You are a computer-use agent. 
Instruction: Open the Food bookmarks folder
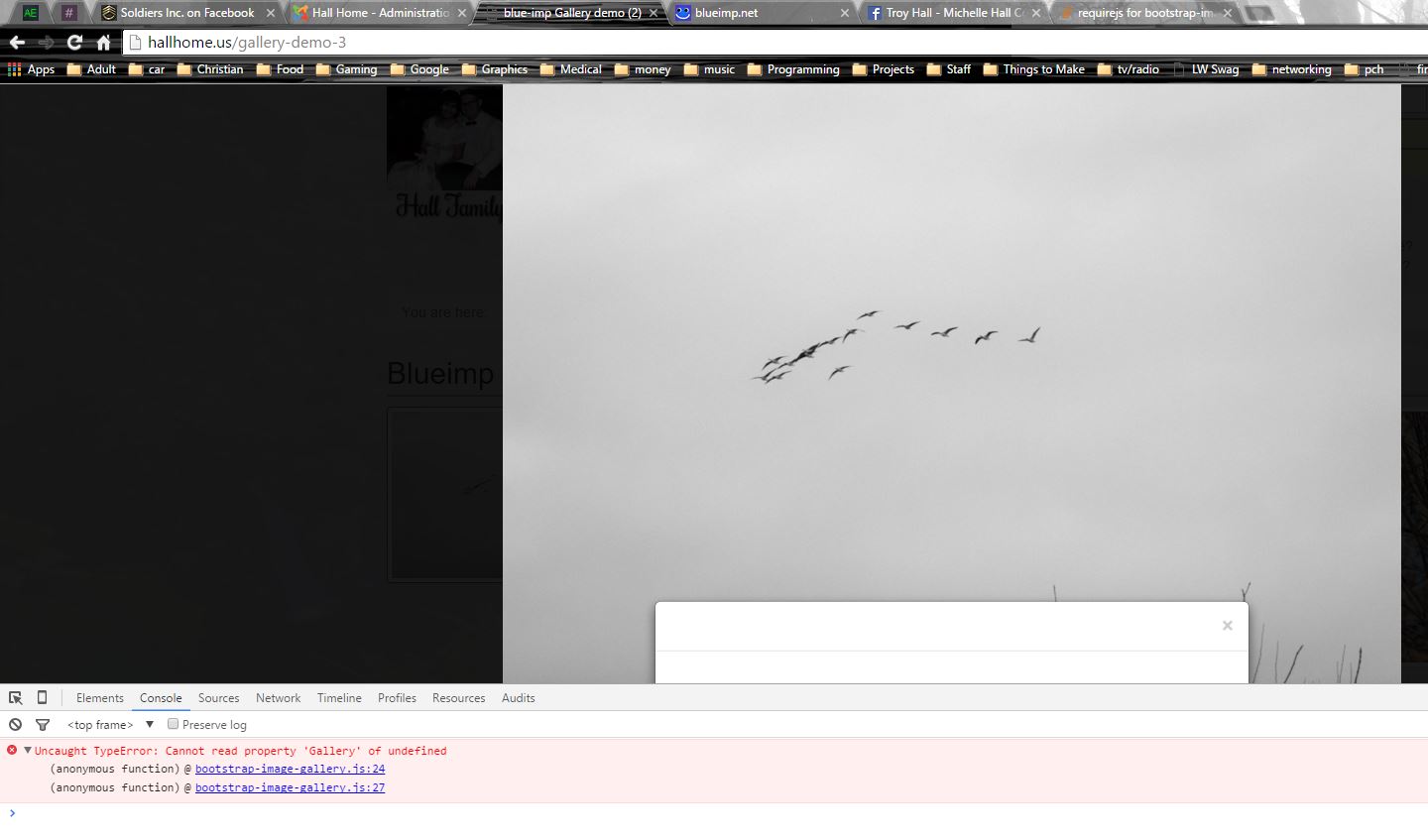coord(280,69)
